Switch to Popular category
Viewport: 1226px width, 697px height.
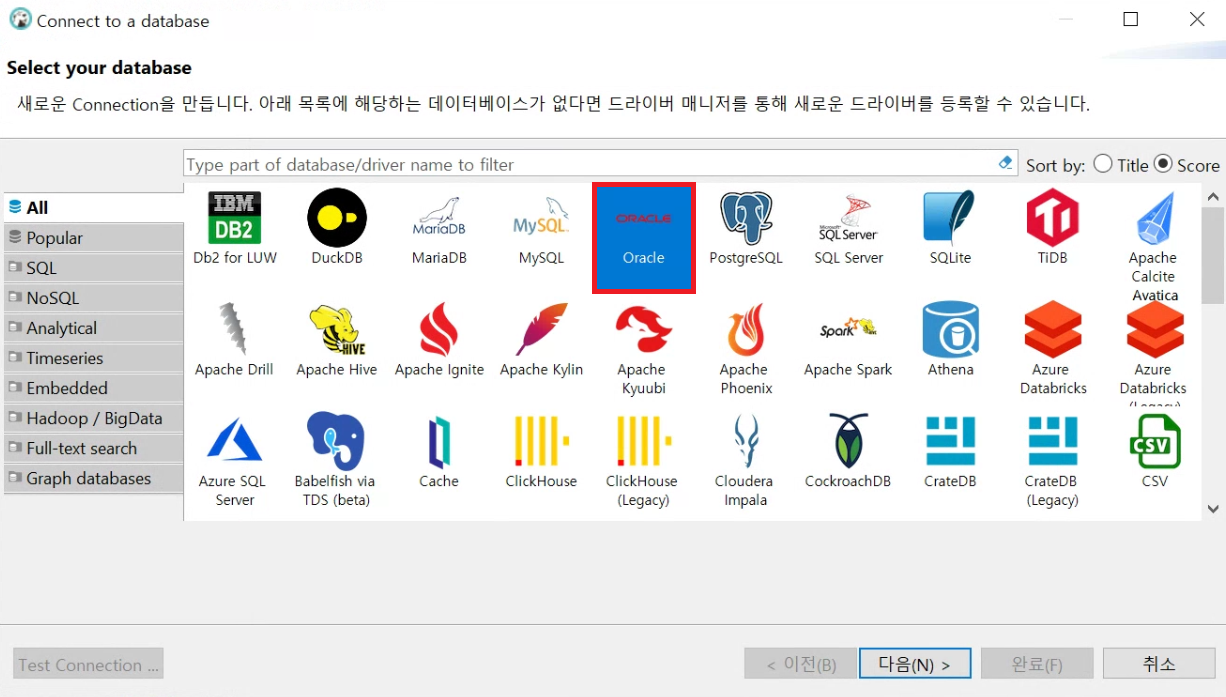pyautogui.click(x=92, y=238)
